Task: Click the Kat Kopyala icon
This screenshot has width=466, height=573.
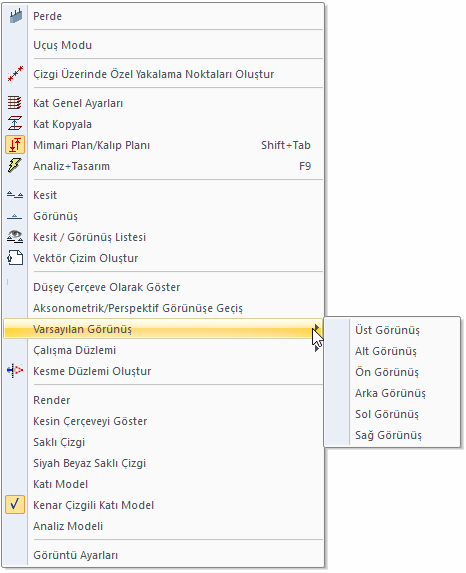Action: tap(15, 124)
